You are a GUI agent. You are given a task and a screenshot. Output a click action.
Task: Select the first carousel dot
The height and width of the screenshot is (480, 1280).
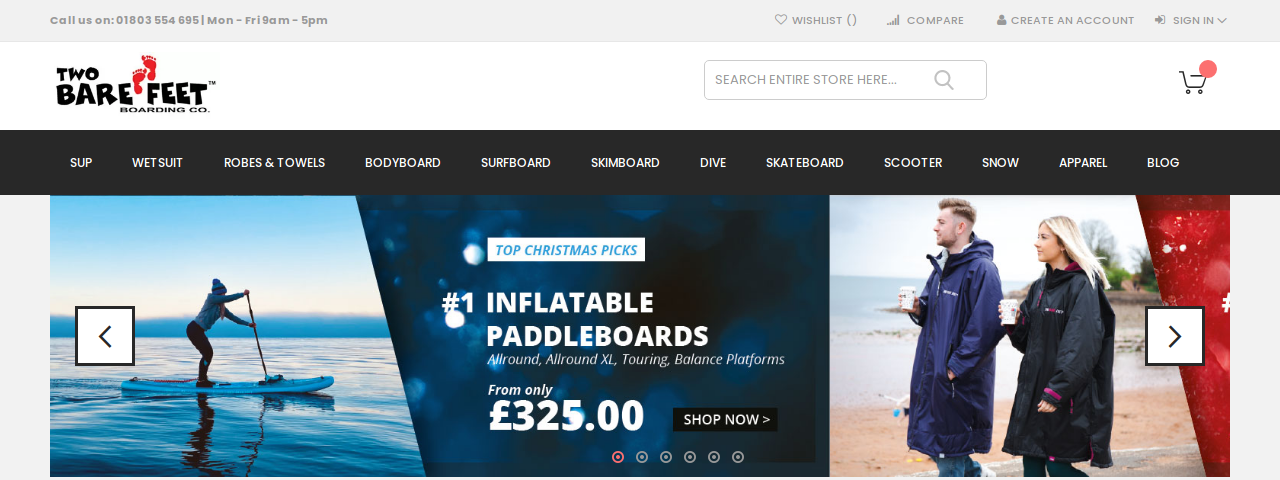(x=618, y=457)
